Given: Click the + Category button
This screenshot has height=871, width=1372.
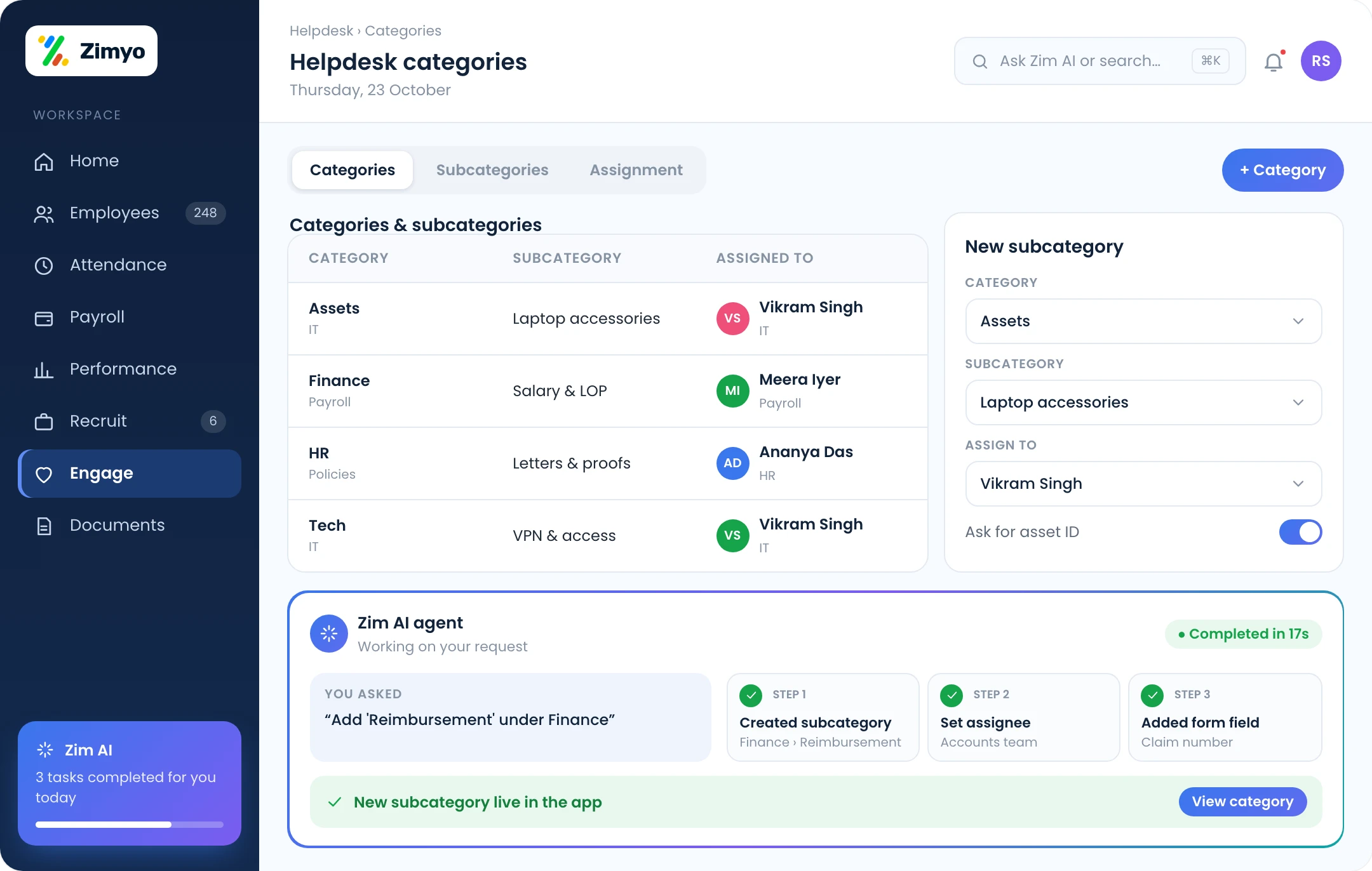Looking at the screenshot, I should tap(1282, 170).
